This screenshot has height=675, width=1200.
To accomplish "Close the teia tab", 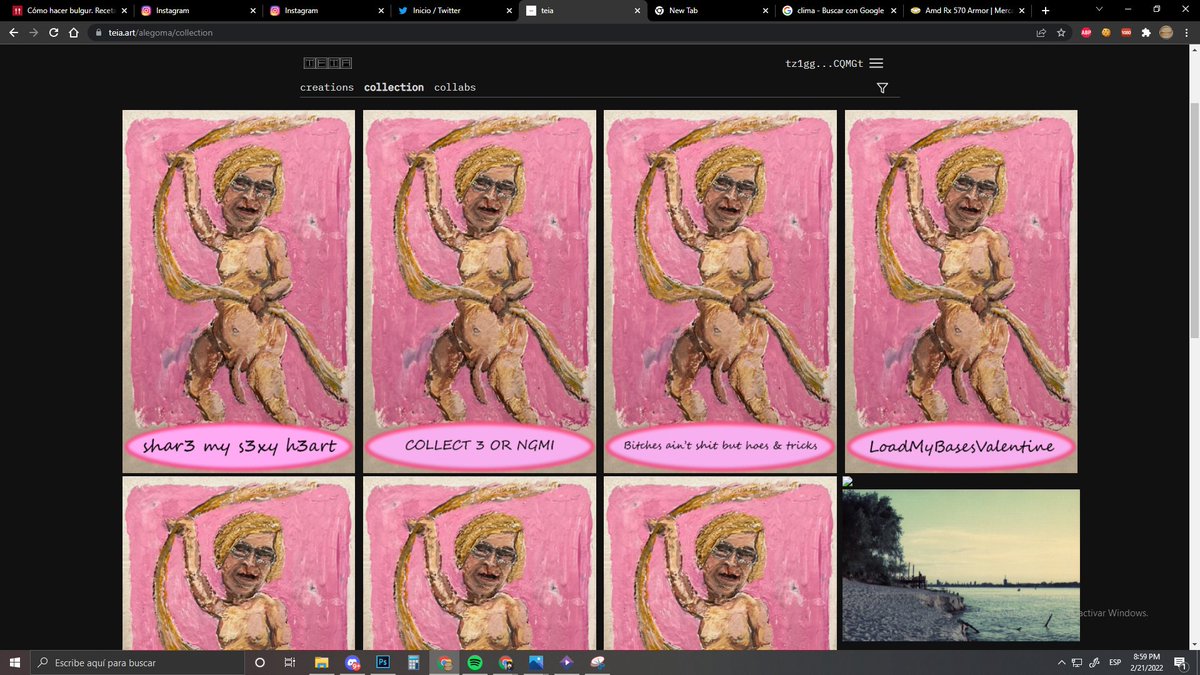I will [635, 10].
